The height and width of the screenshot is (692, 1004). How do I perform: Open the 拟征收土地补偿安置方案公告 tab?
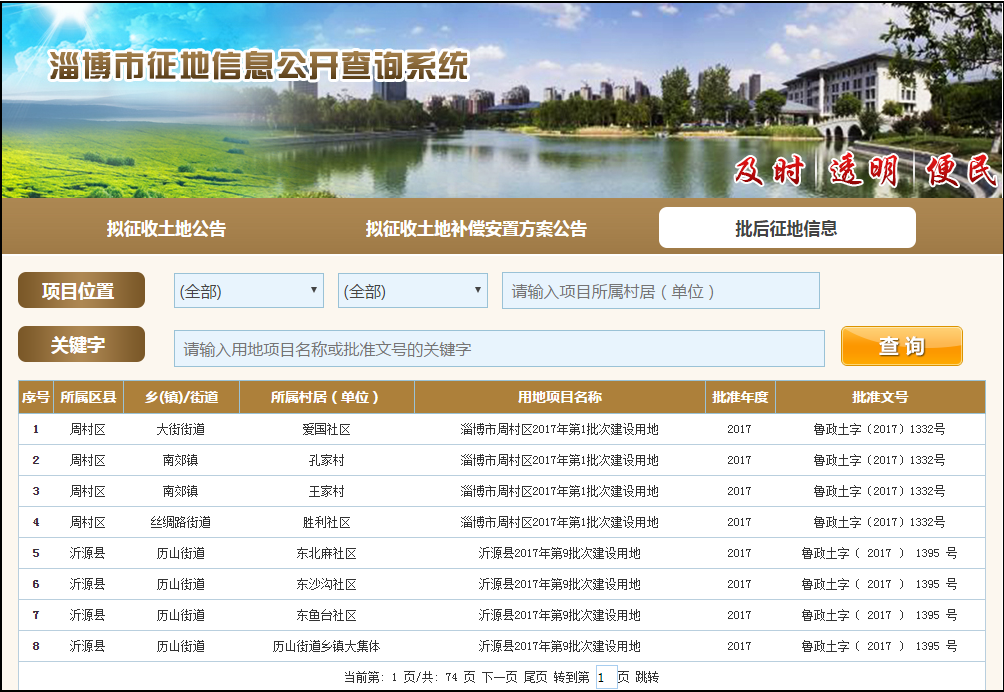[476, 229]
